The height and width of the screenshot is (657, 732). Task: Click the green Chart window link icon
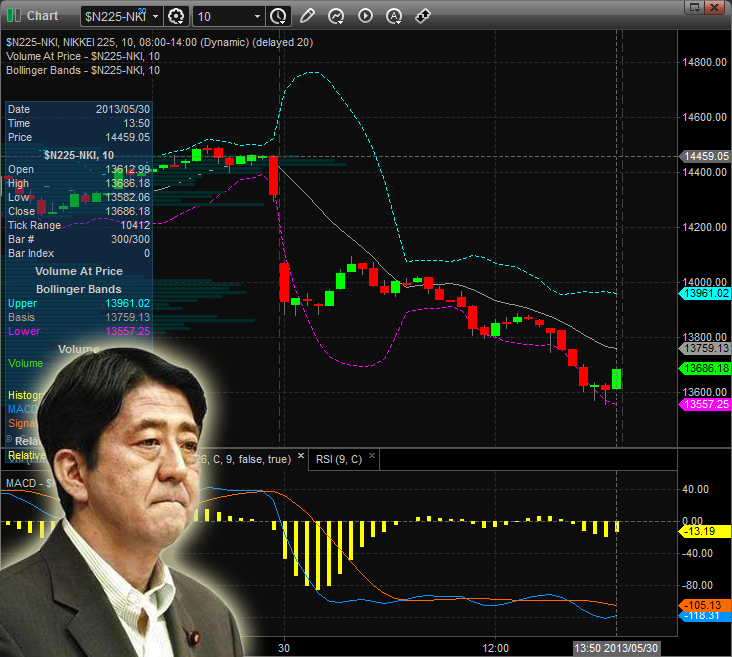pyautogui.click(x=13, y=15)
